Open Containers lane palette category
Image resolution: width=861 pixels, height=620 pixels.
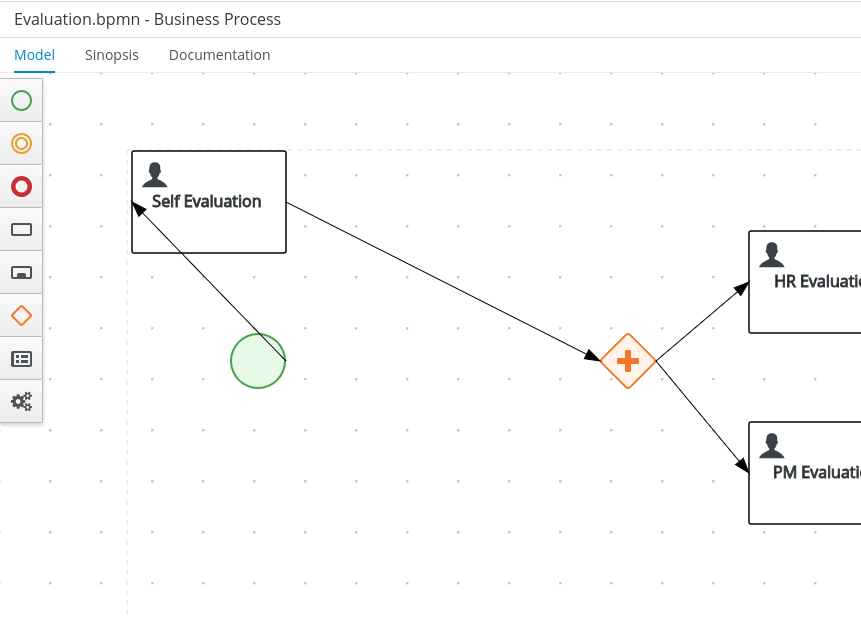(21, 358)
